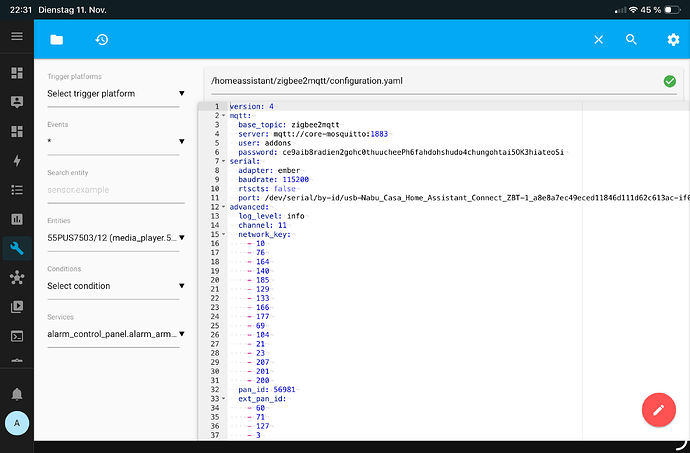Tap the battery indicator

pos(672,10)
